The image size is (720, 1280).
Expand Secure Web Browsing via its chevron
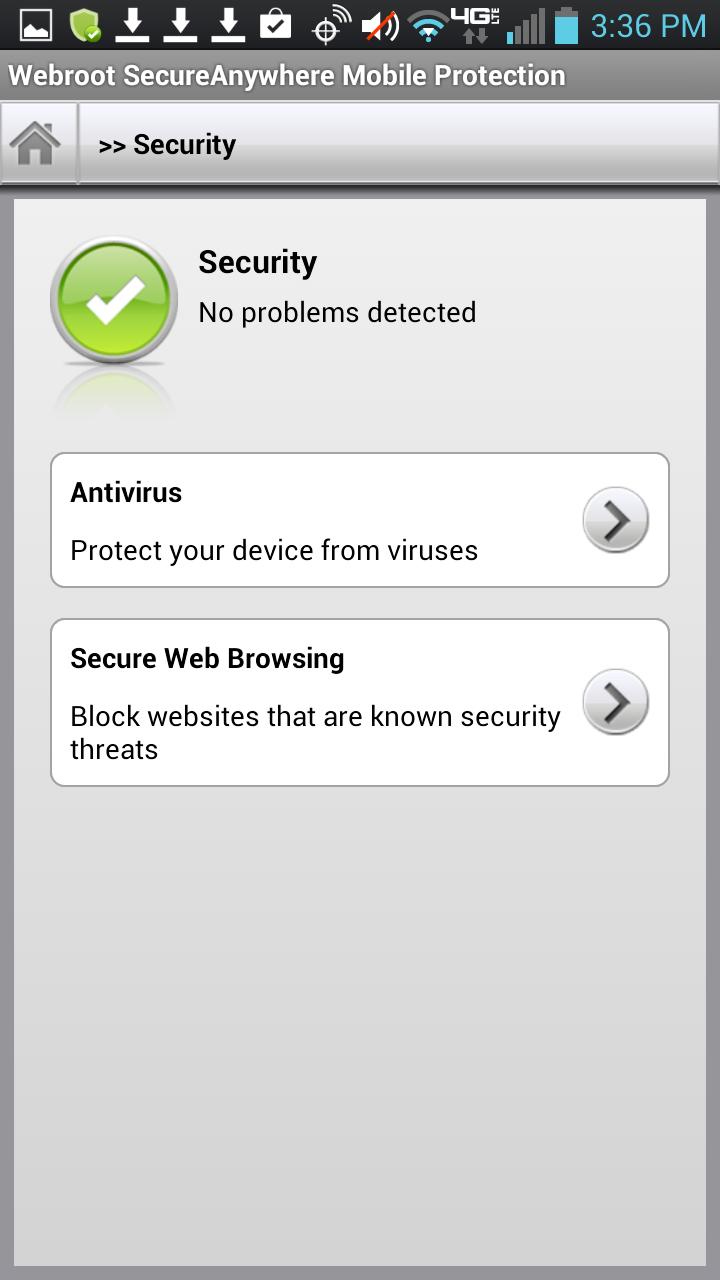point(615,701)
